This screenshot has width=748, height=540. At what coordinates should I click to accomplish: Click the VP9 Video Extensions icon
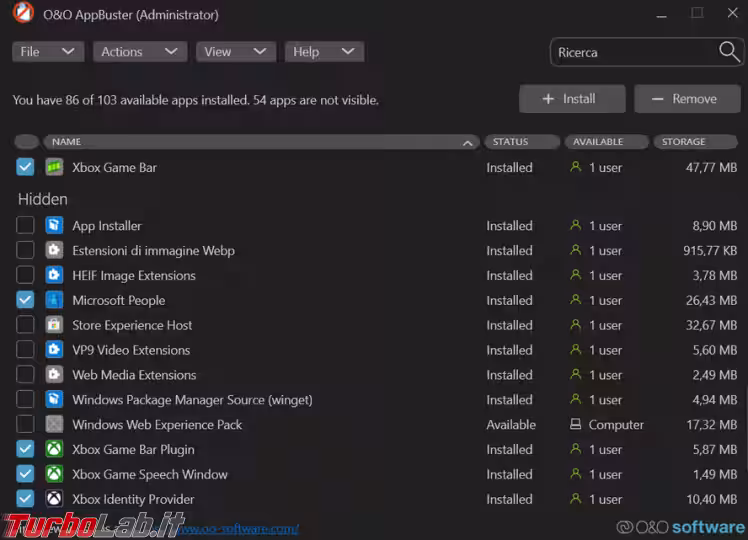(x=54, y=350)
